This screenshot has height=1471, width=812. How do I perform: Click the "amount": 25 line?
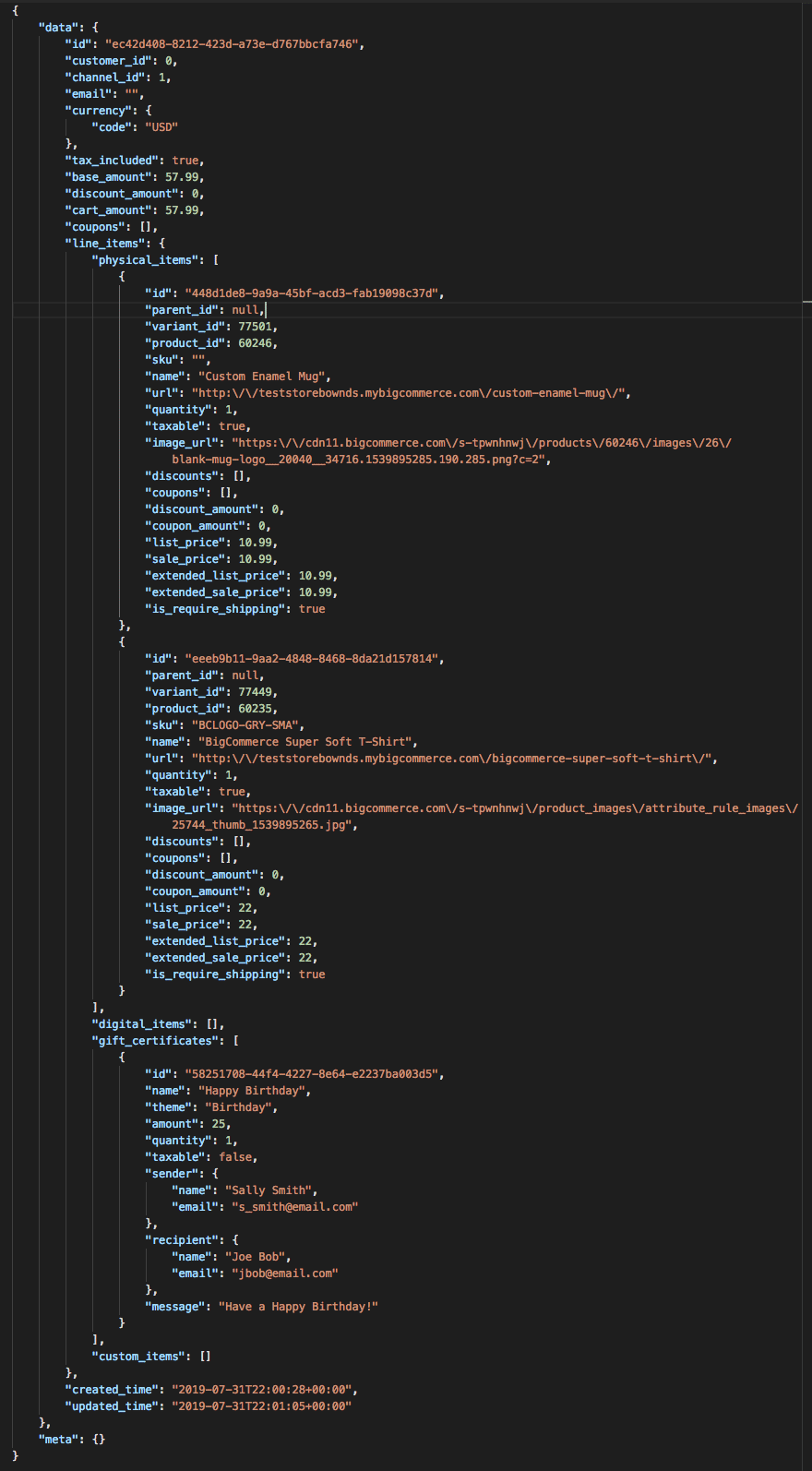(x=188, y=1124)
